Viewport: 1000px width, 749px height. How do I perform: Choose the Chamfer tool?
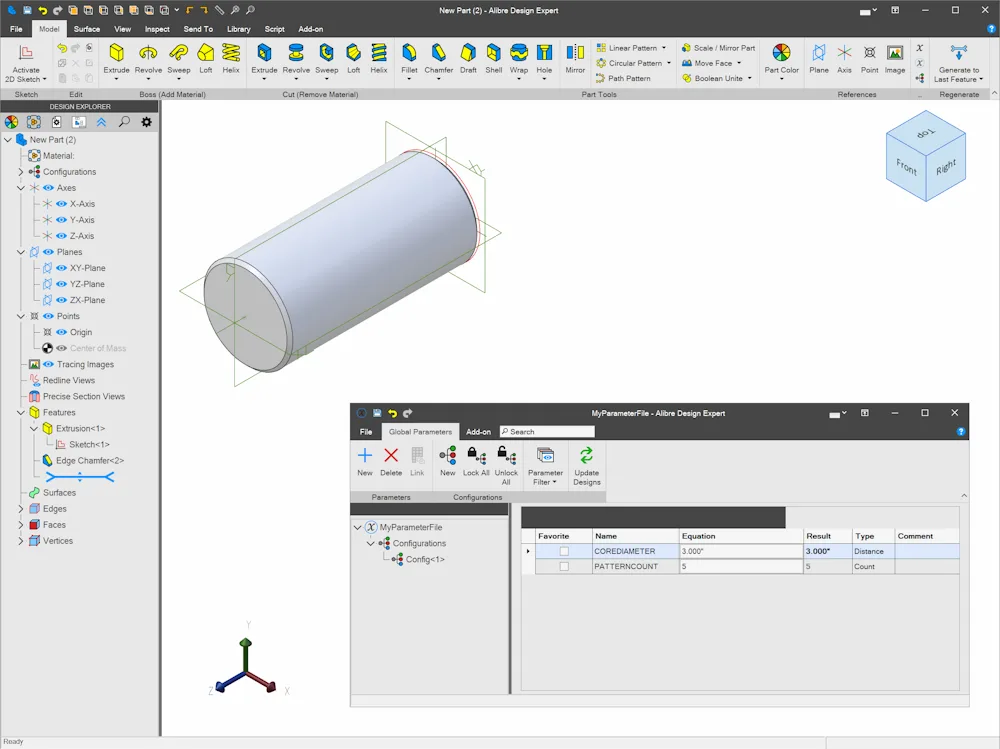point(439,59)
